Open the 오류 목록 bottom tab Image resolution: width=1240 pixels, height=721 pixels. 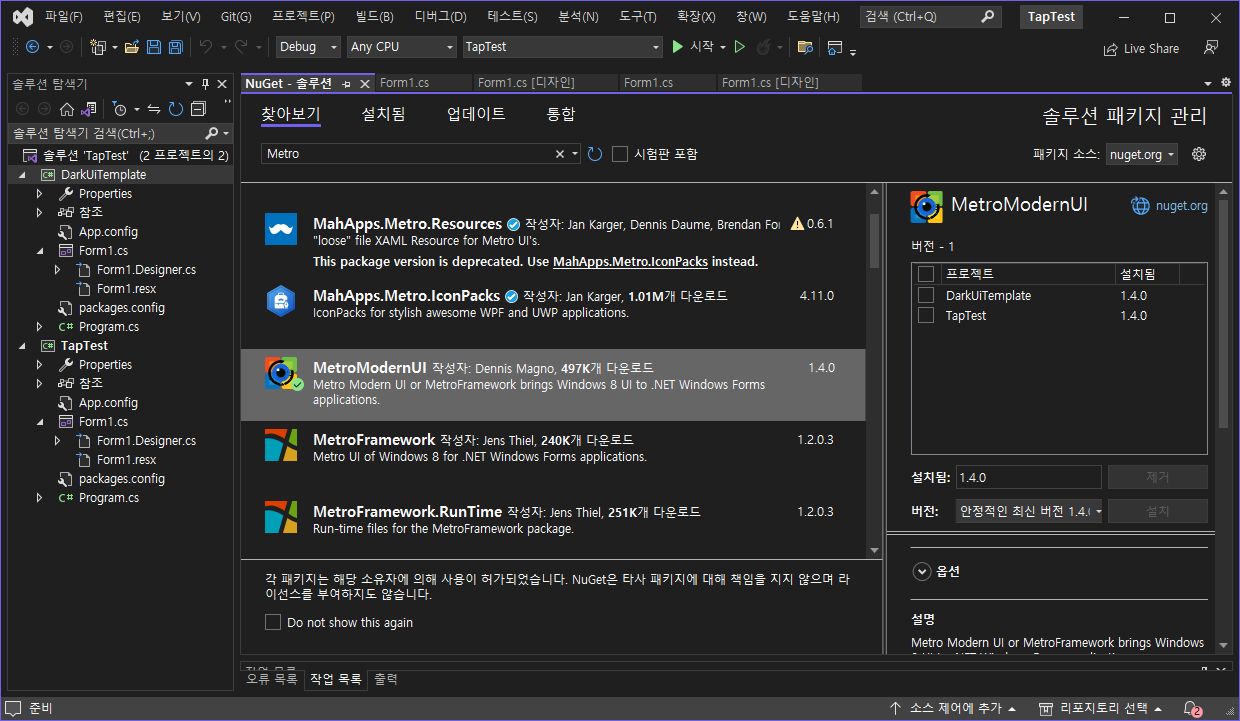point(272,679)
